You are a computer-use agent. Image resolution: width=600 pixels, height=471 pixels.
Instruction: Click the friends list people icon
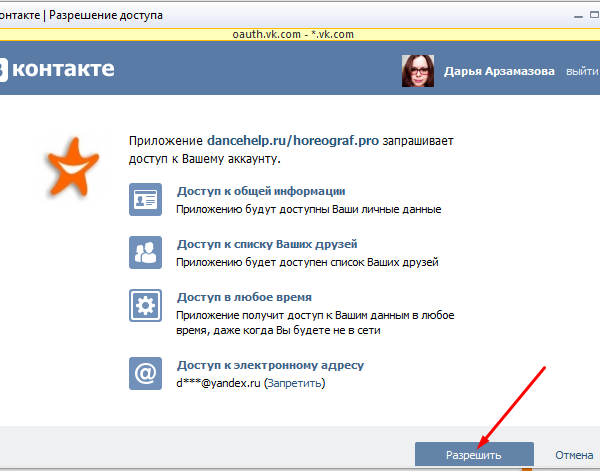pyautogui.click(x=145, y=252)
